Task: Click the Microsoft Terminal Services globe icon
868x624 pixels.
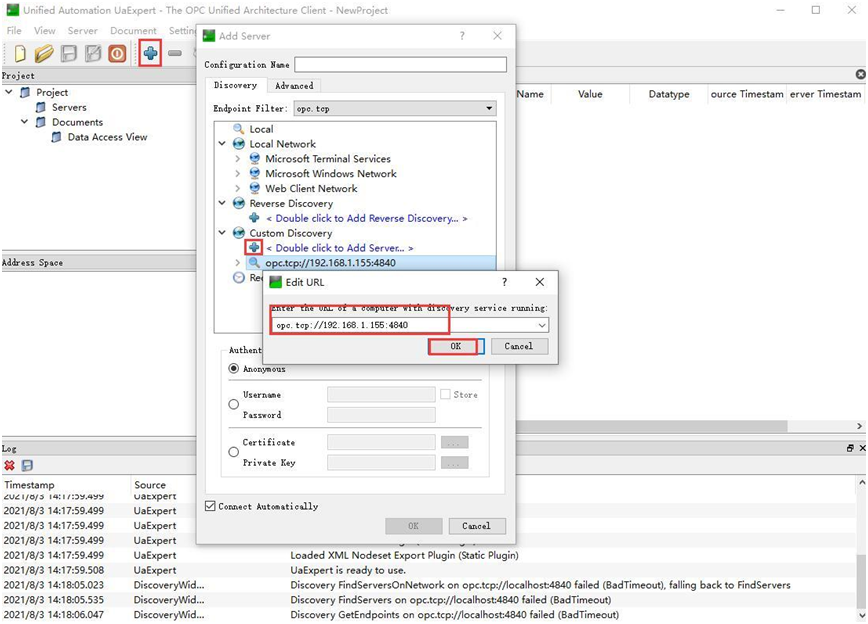Action: [255, 159]
